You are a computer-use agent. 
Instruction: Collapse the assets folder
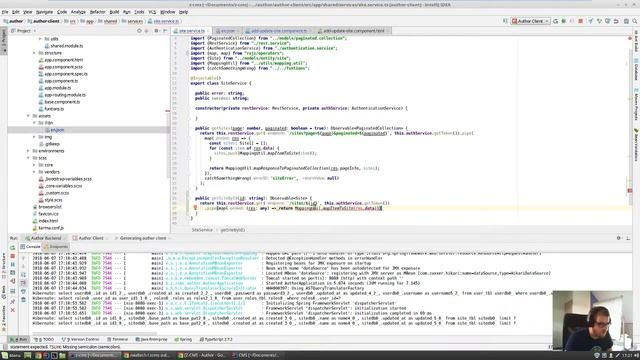point(29,116)
